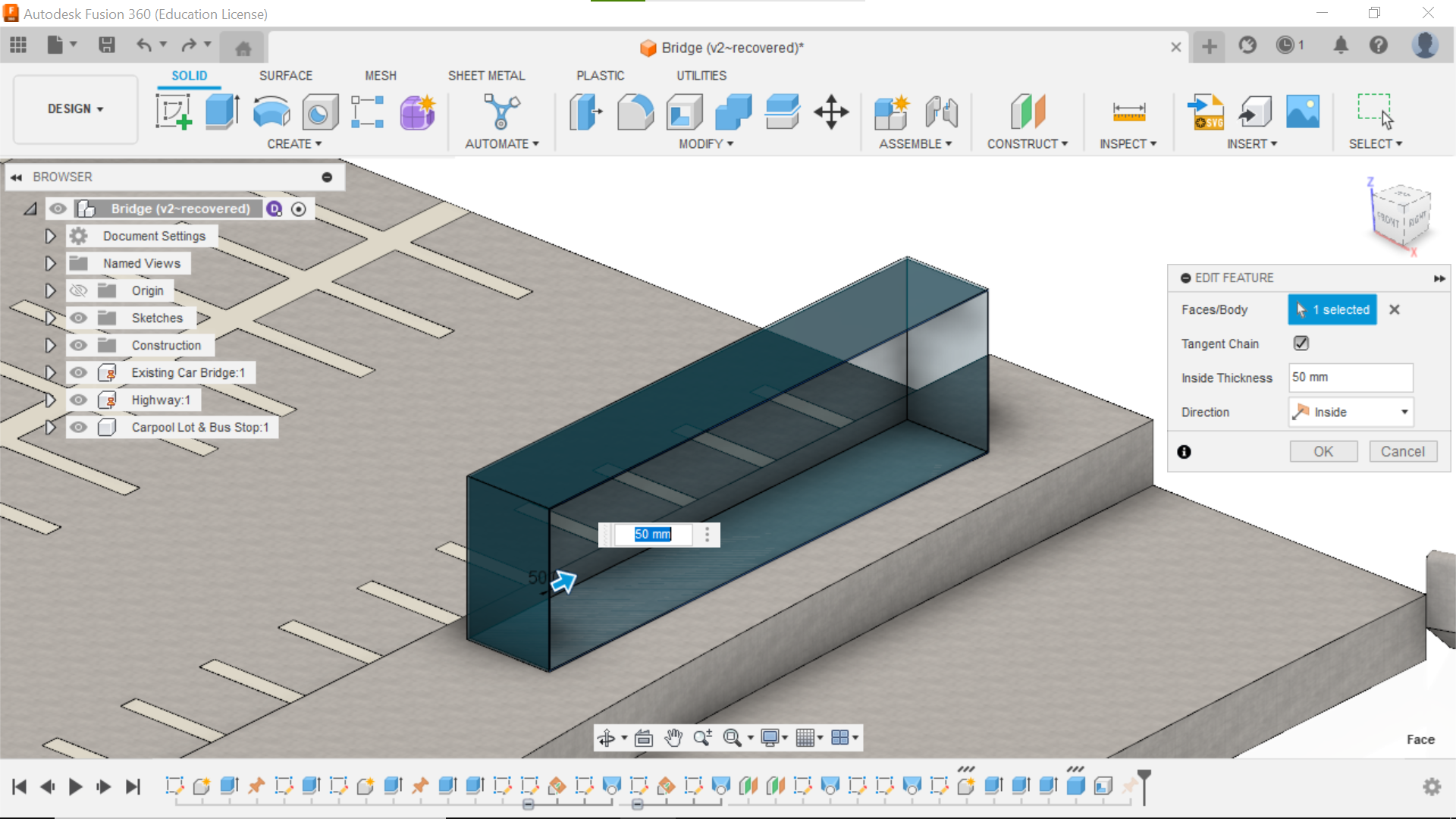
Task: Select the Revolve tool icon
Action: pyautogui.click(x=271, y=111)
